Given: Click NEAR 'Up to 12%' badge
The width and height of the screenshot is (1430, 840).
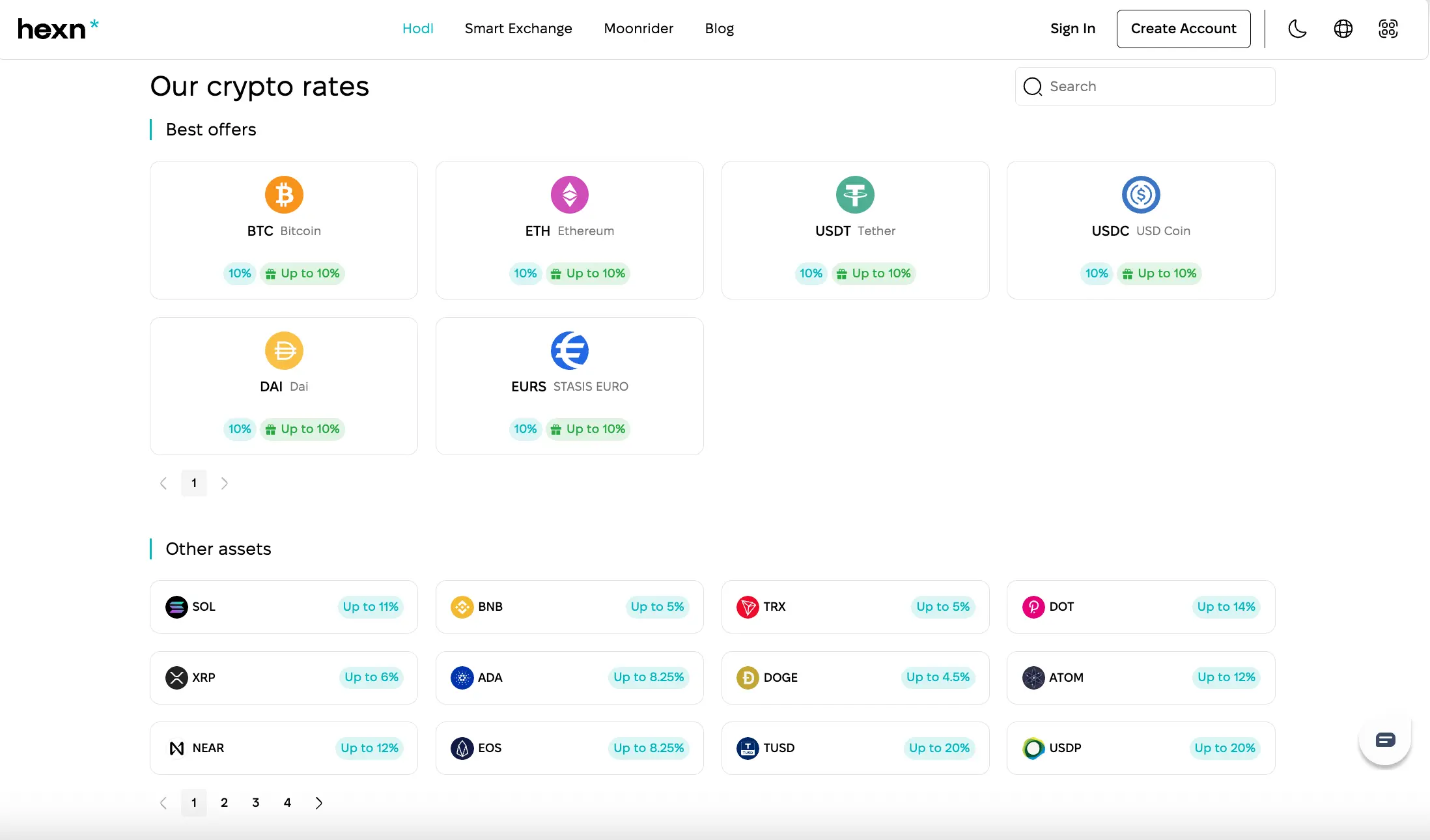Looking at the screenshot, I should [x=369, y=748].
